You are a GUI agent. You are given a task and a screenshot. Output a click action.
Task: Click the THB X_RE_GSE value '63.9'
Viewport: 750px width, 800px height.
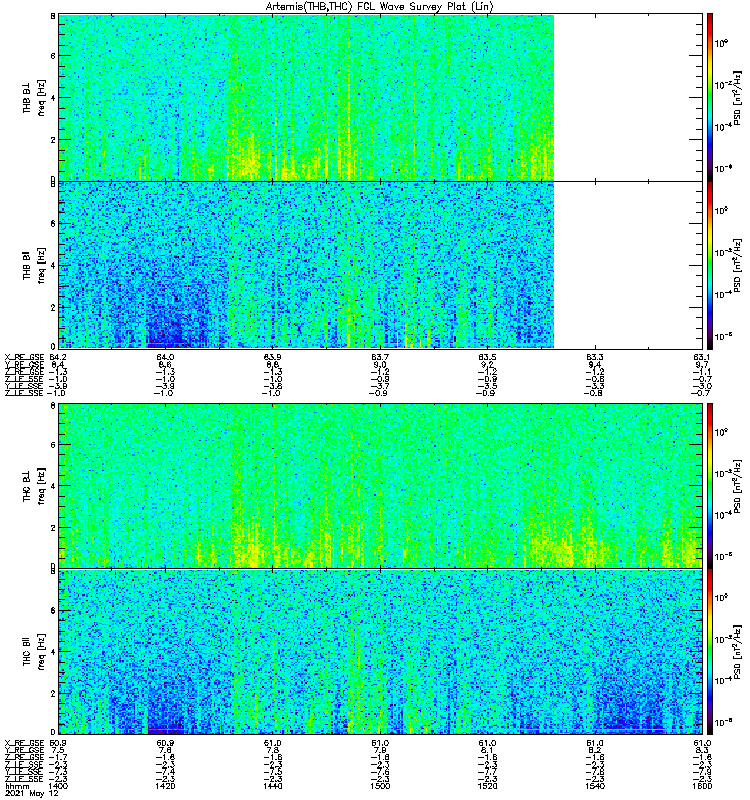pos(272,357)
